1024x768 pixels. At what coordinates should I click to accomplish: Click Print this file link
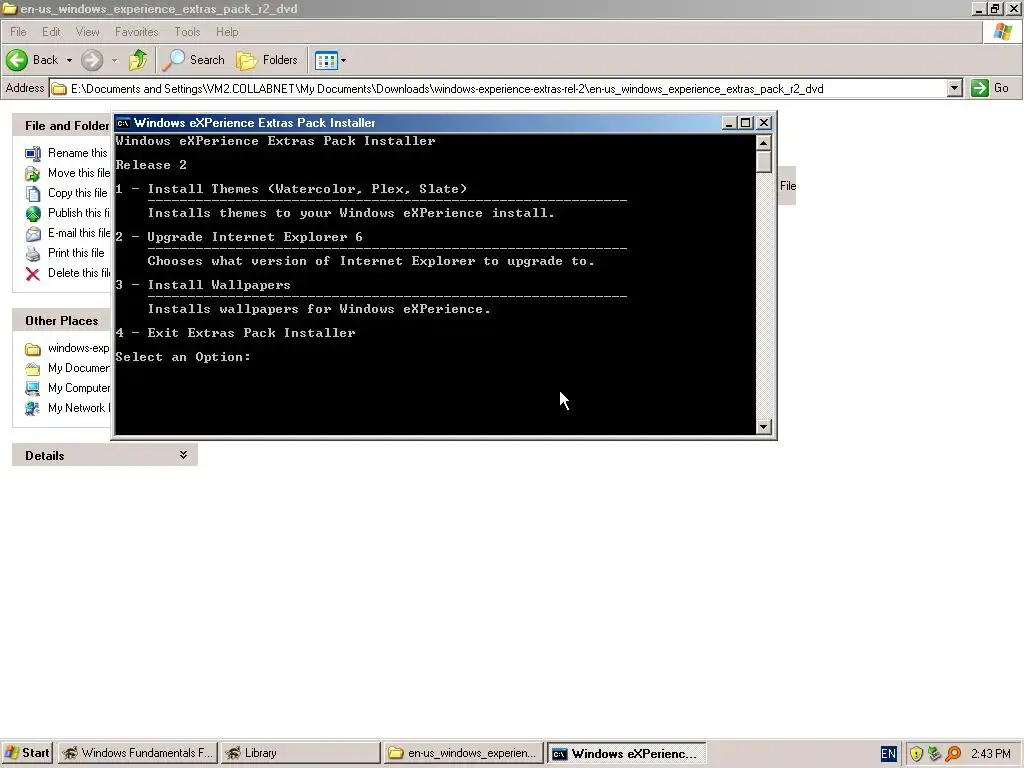pos(76,253)
